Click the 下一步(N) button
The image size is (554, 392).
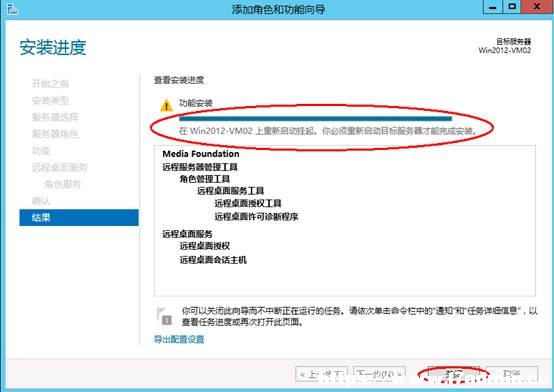pos(379,374)
